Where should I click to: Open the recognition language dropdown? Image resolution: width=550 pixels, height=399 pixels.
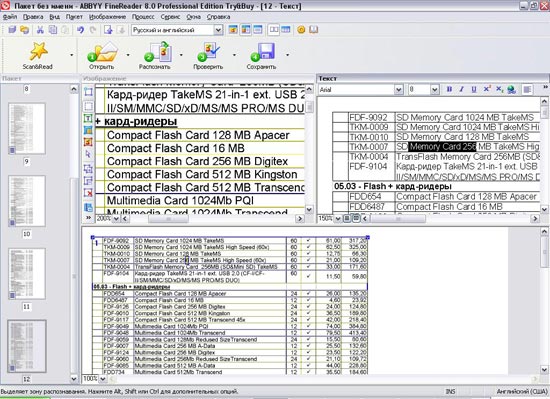pos(218,30)
